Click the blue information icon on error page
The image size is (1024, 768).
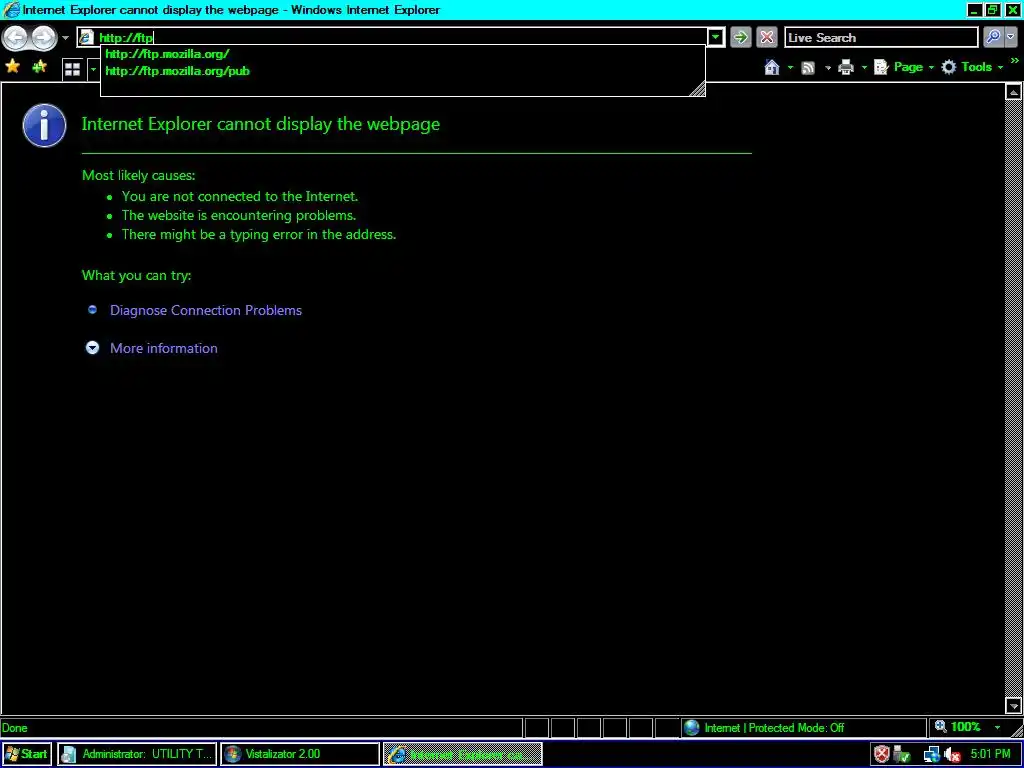click(44, 125)
